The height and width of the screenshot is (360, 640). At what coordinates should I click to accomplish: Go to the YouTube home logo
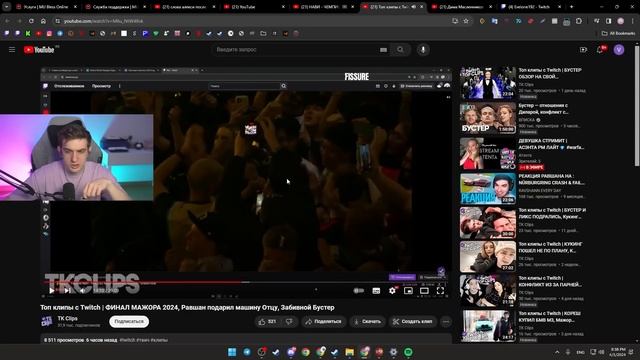click(x=40, y=50)
